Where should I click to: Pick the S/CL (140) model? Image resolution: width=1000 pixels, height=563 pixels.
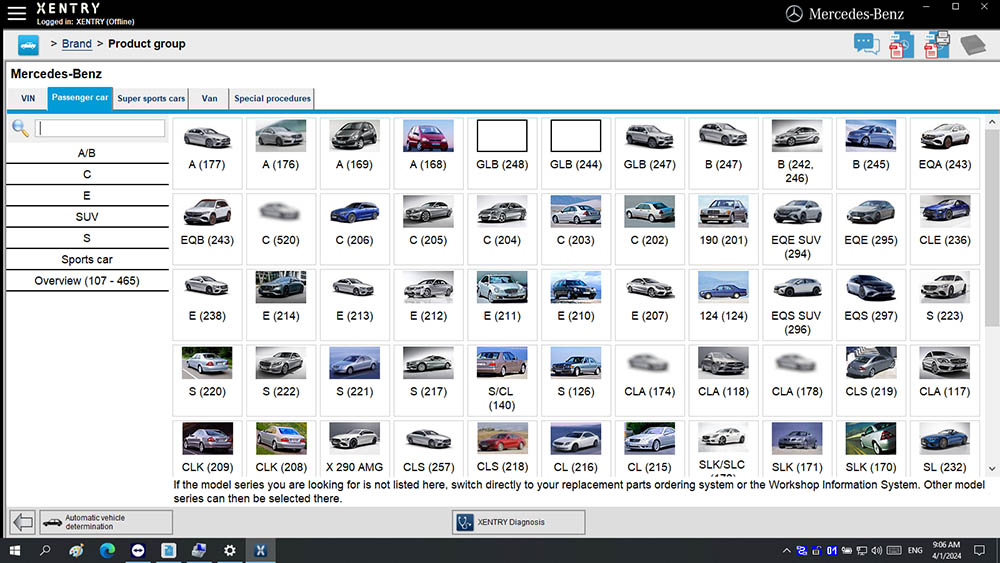click(x=502, y=380)
